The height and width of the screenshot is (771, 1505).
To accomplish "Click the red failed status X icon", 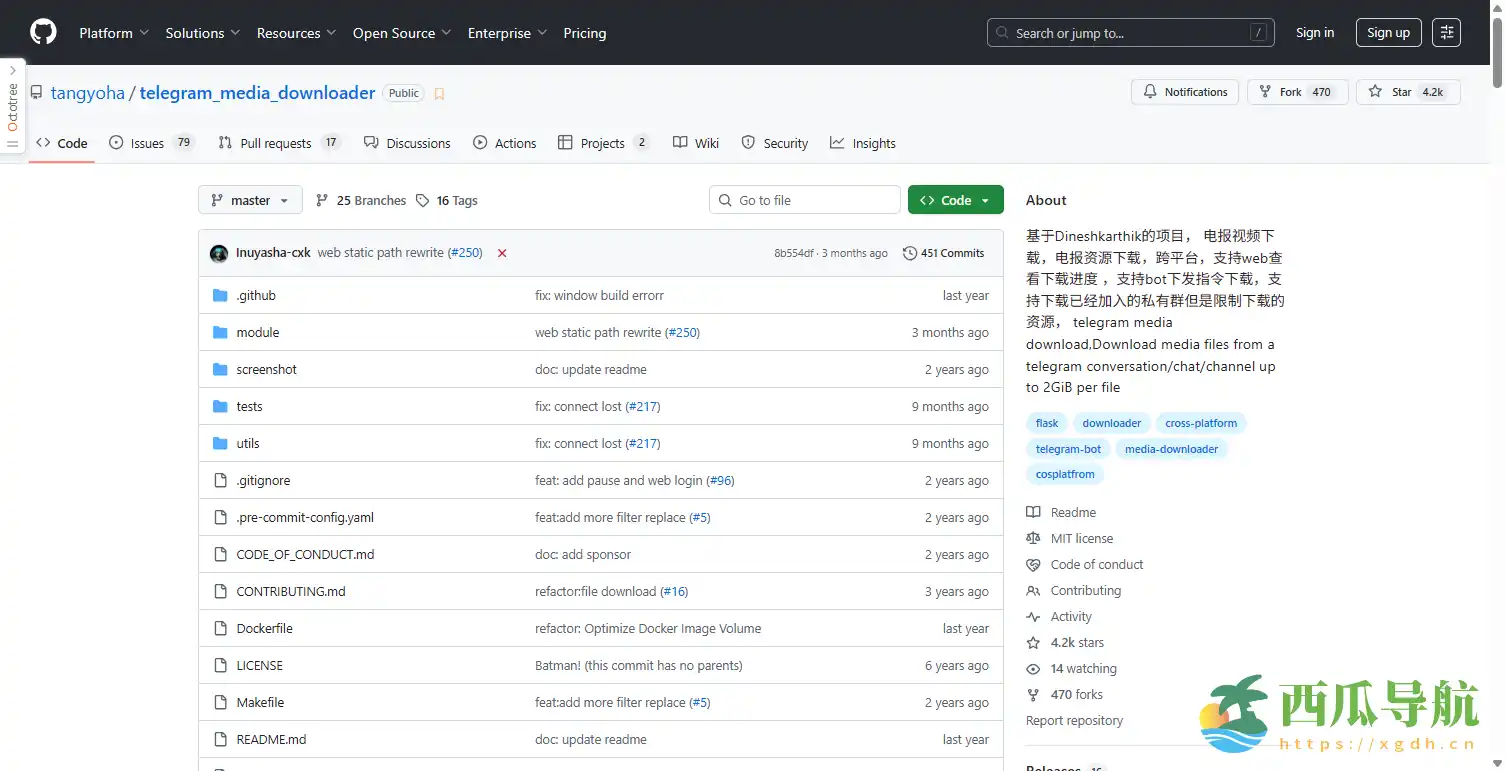I will click(x=502, y=253).
